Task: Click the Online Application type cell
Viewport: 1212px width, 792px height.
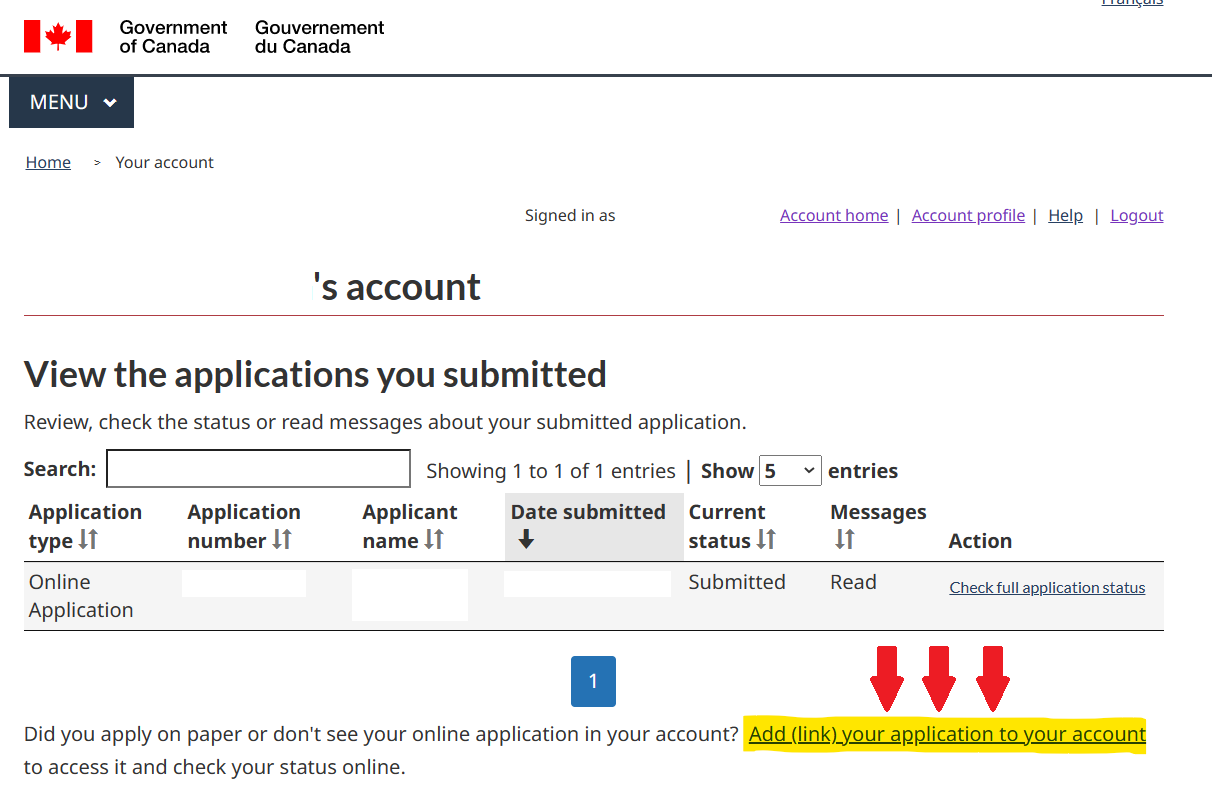Action: click(81, 596)
